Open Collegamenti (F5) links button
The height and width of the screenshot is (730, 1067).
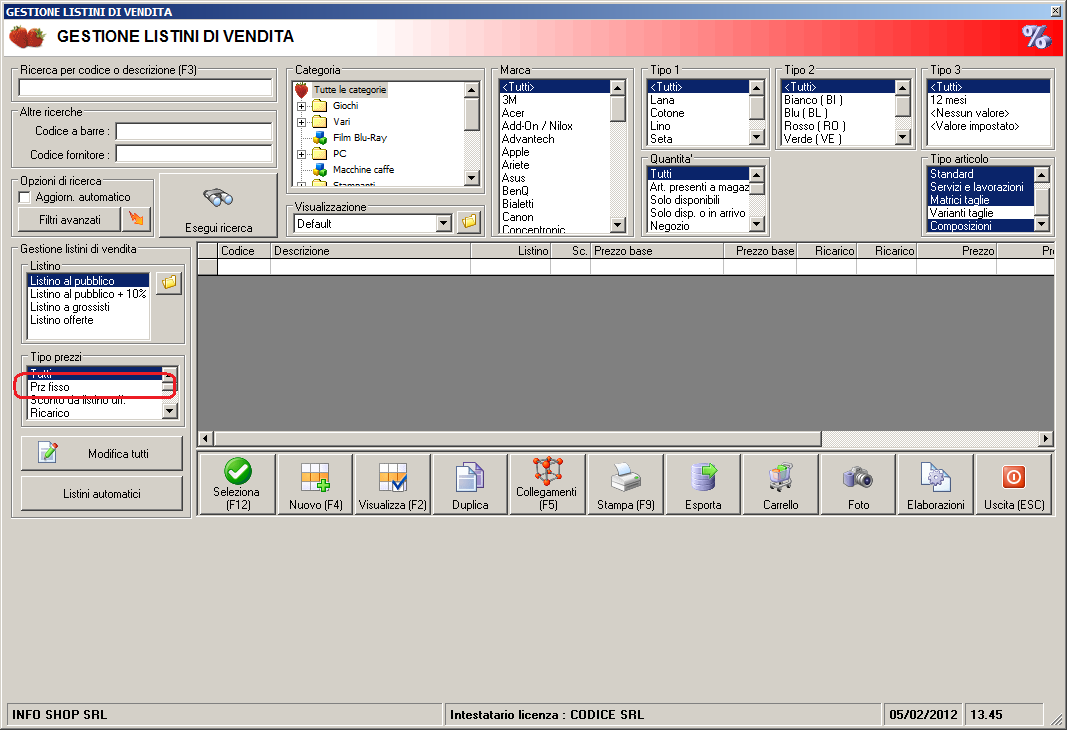547,484
